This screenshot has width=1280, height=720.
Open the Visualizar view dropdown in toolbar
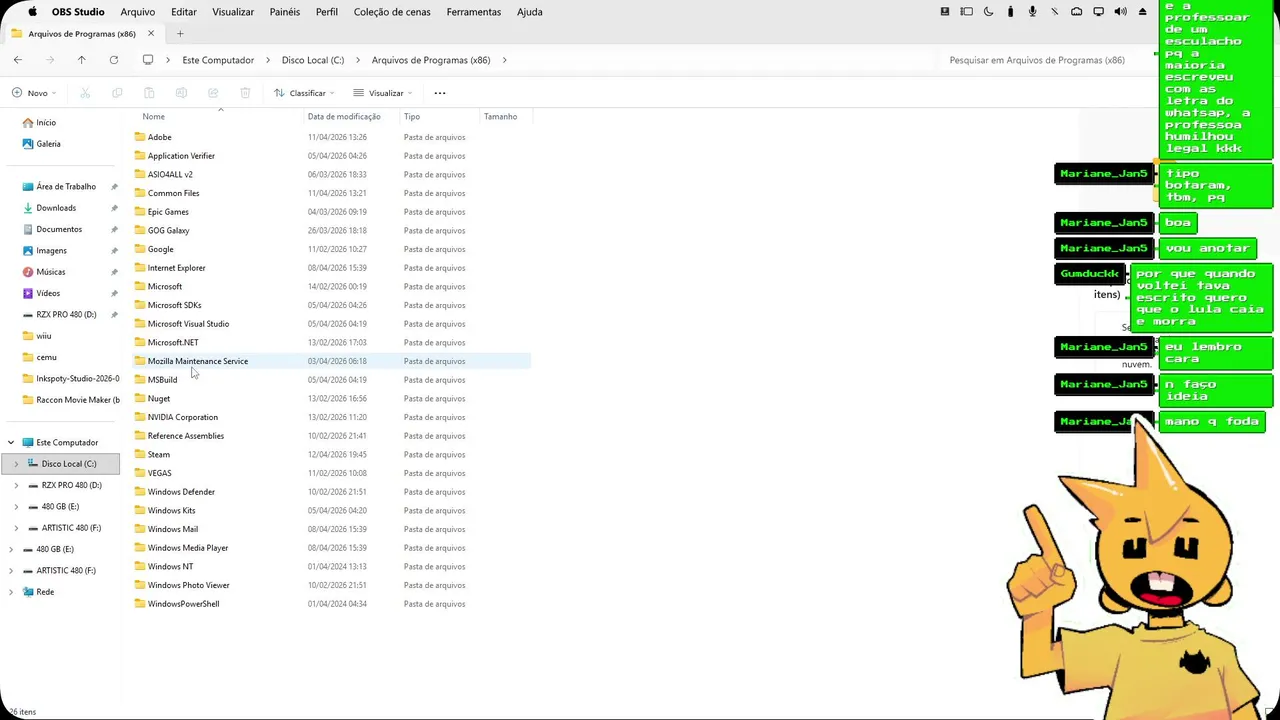pyautogui.click(x=383, y=93)
